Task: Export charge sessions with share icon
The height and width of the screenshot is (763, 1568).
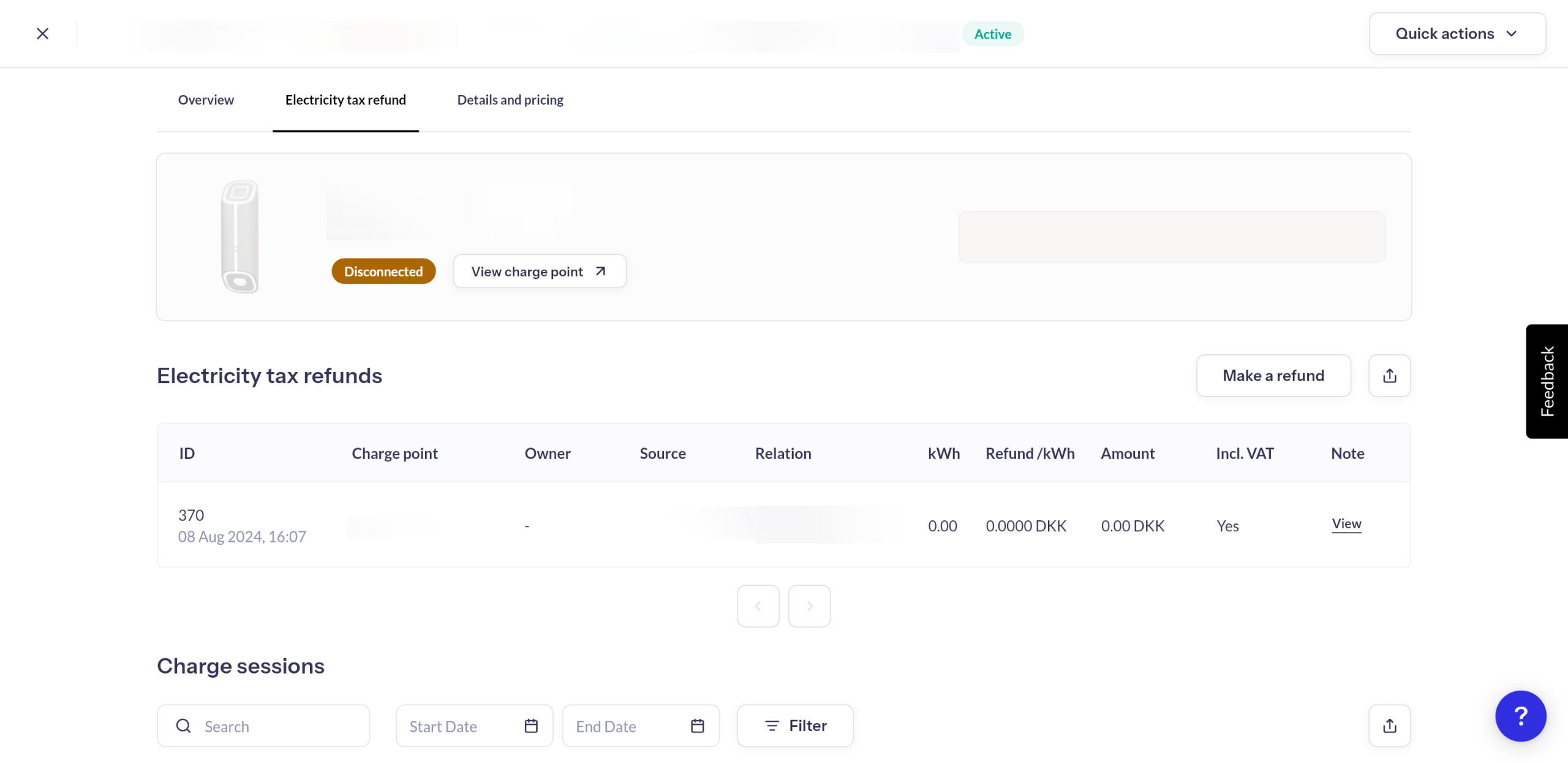Action: pos(1389,726)
